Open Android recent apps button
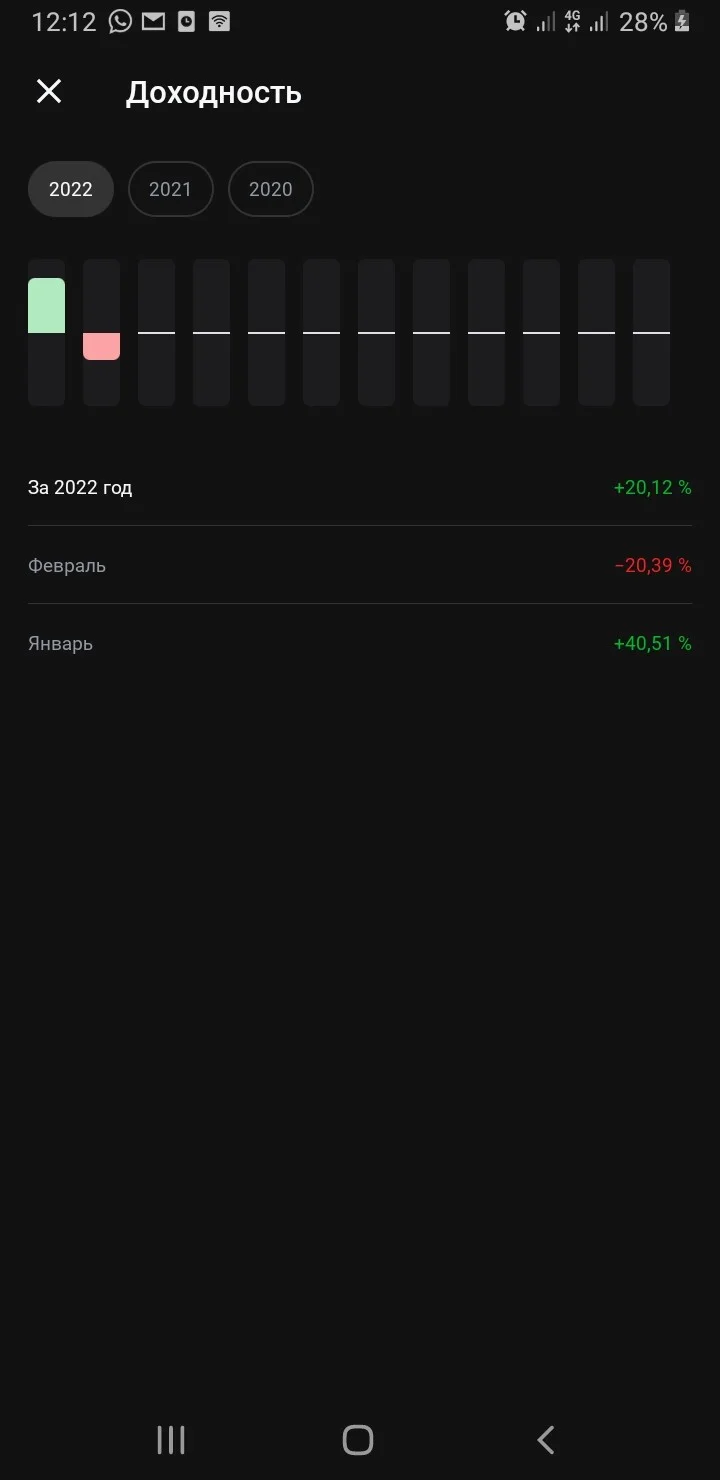Screen dimensions: 720x1480 (x=171, y=1440)
